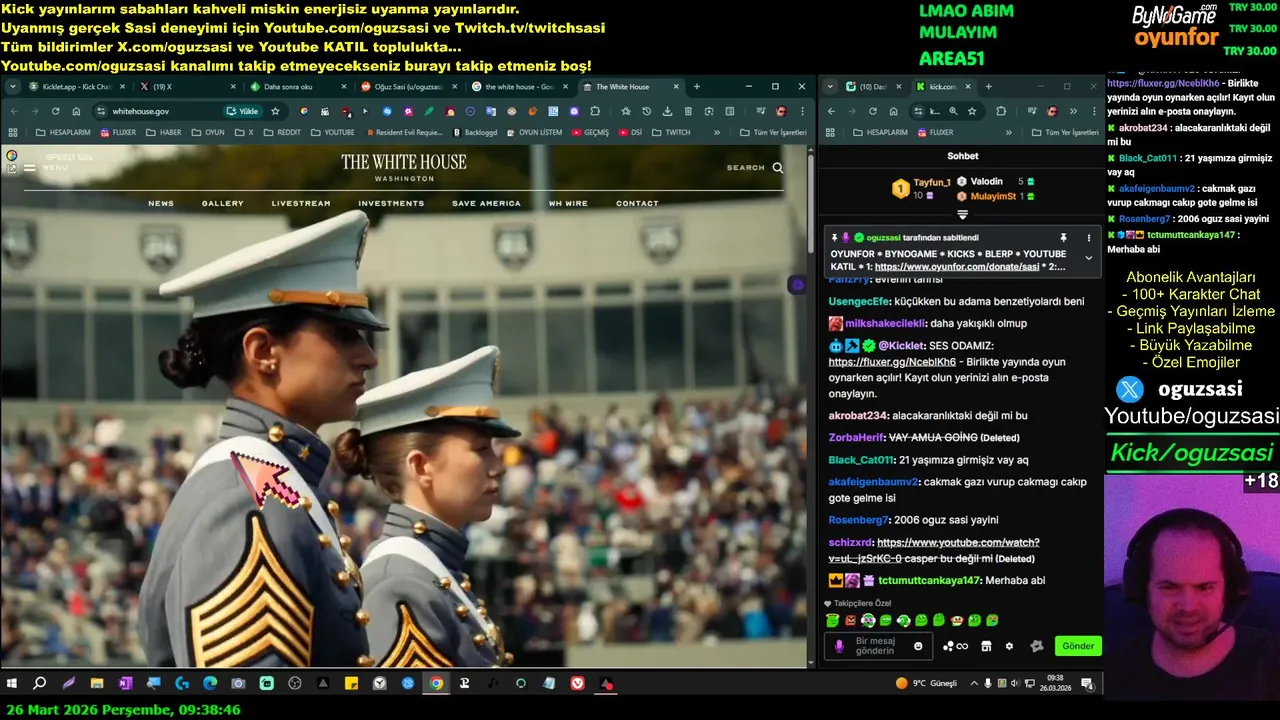Expand the pinned message chevron
Image resolution: width=1280 pixels, height=720 pixels.
(1089, 258)
